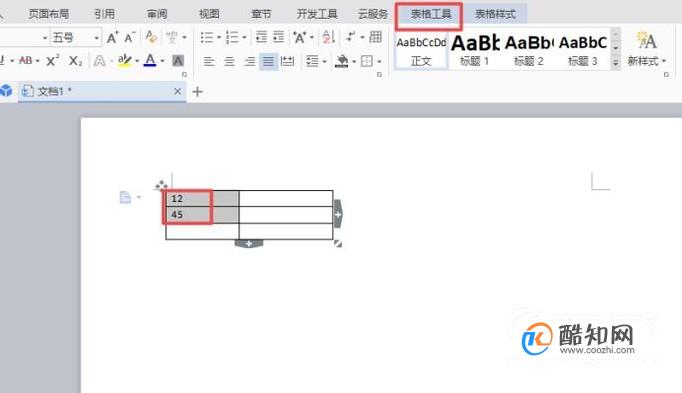Viewport: 682px width, 393px height.
Task: Apply the shading paint bucket icon
Action: tap(342, 61)
